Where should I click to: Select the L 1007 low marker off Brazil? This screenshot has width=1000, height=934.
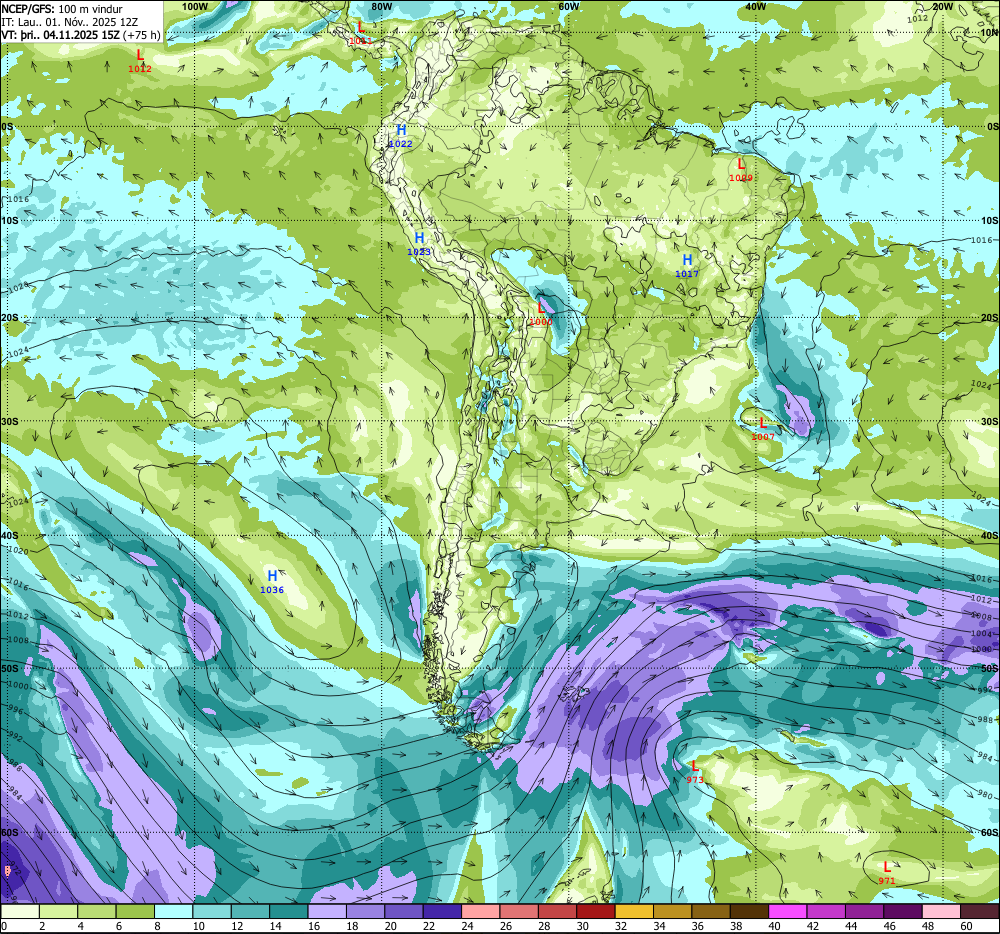tap(763, 428)
